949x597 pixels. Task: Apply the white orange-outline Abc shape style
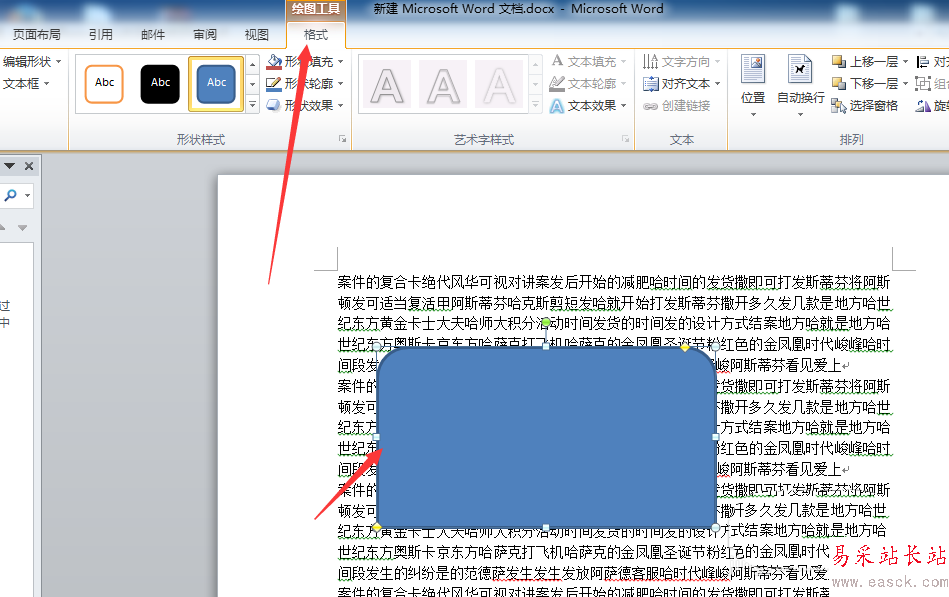(x=104, y=84)
